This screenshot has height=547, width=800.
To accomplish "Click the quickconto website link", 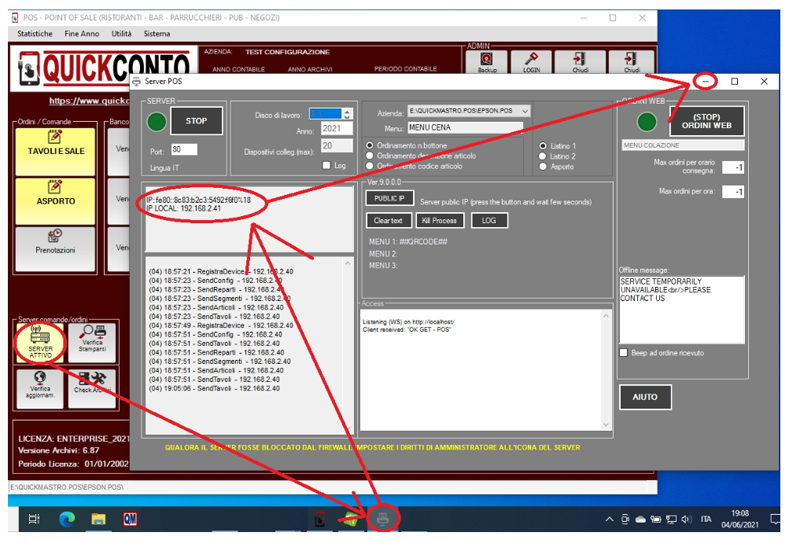I will coord(89,101).
